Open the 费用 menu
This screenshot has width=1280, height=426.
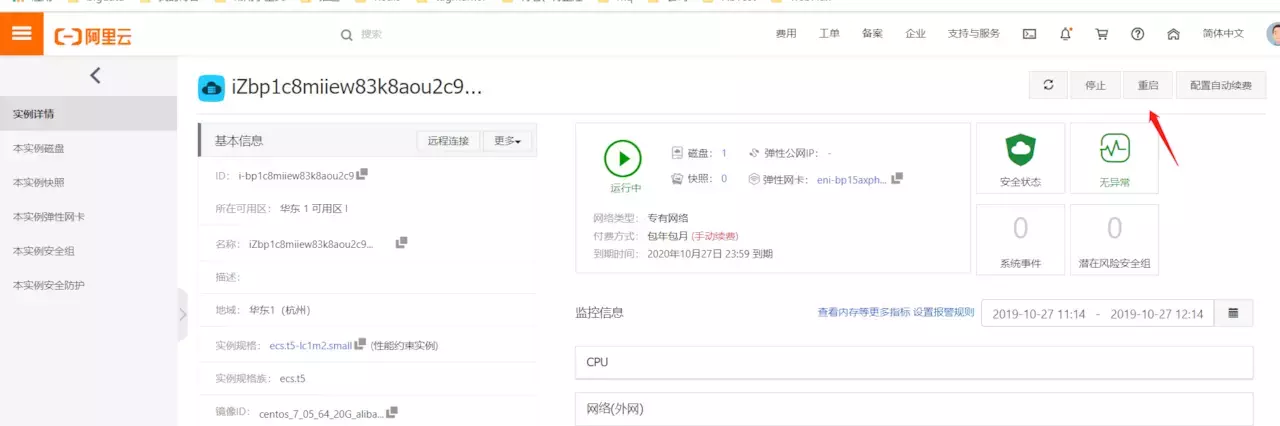point(786,34)
